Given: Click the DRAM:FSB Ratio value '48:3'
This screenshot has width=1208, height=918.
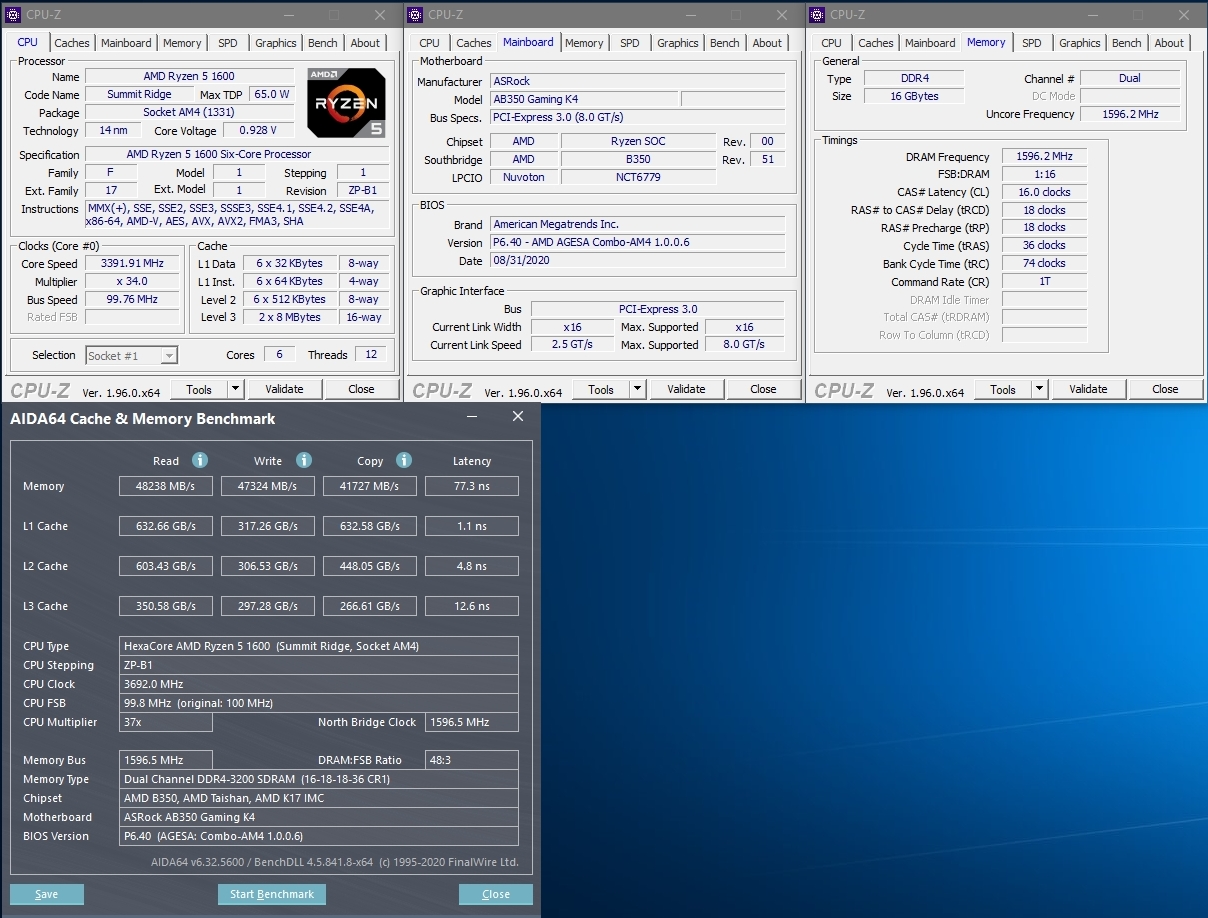Looking at the screenshot, I should coord(472,760).
